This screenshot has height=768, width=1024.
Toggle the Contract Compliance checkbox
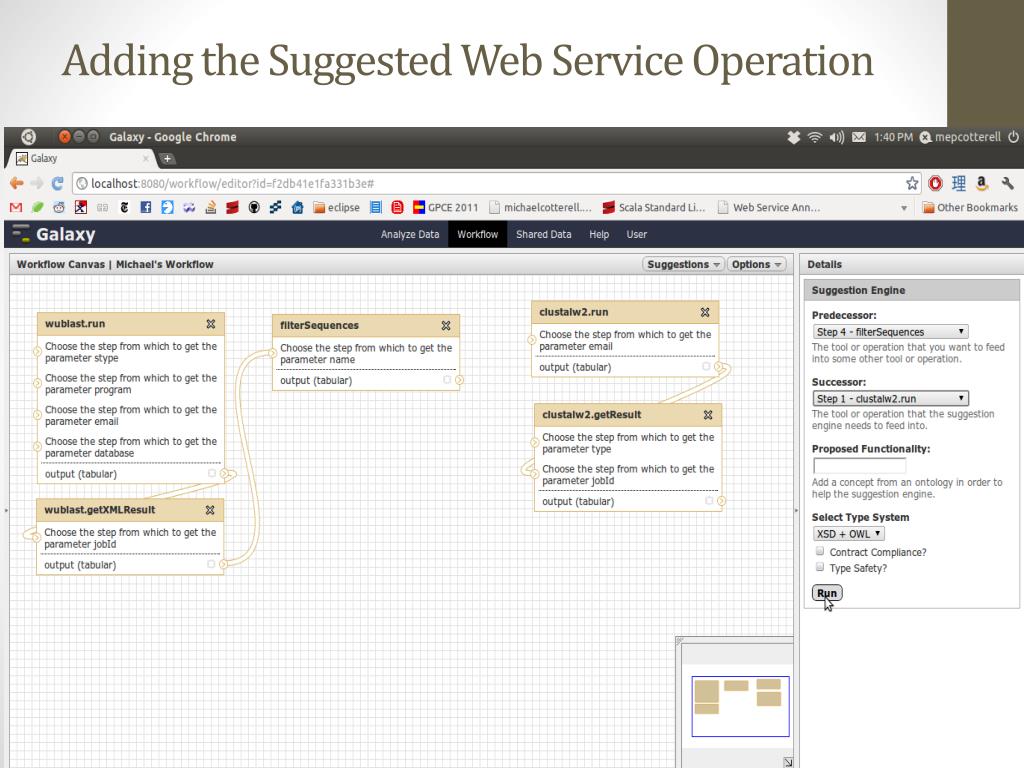pos(820,551)
